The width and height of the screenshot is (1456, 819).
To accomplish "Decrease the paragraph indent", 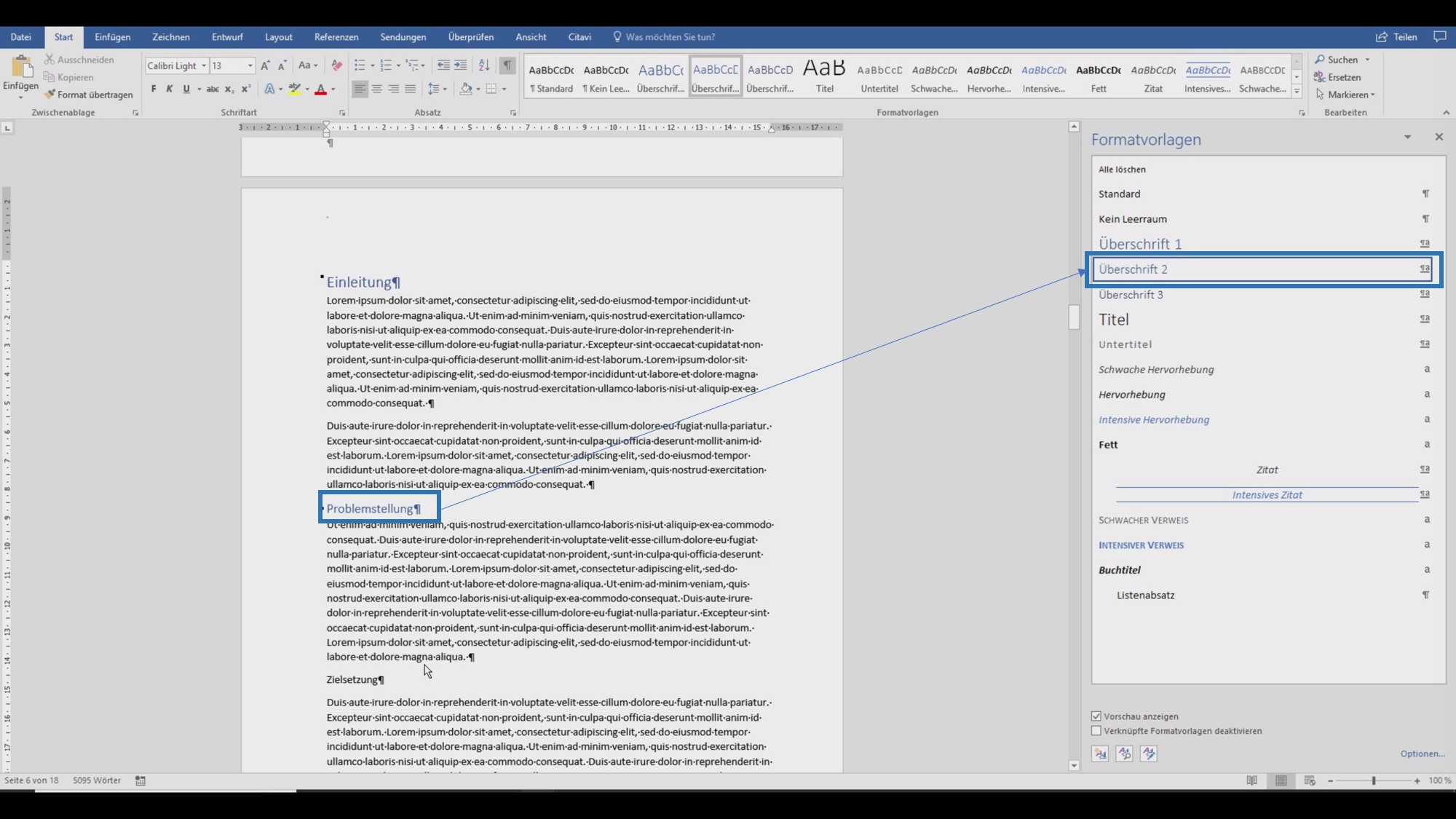I will (443, 66).
